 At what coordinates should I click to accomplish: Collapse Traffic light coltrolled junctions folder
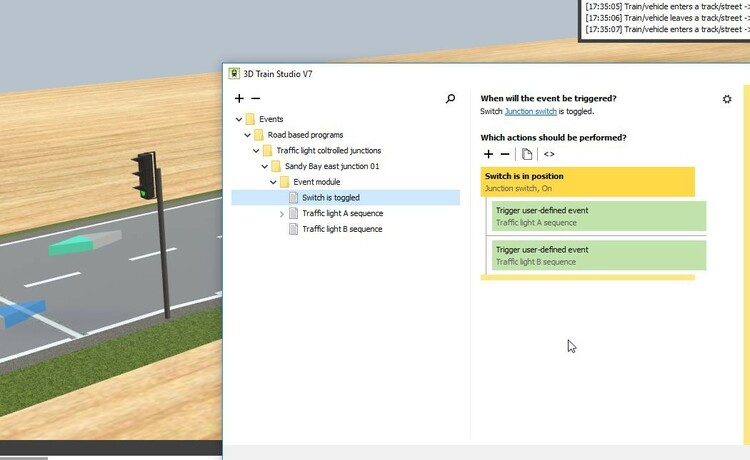256,151
